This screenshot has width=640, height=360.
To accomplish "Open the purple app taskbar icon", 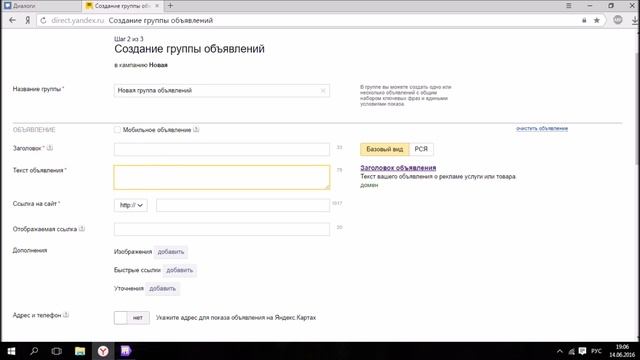I will tap(126, 351).
